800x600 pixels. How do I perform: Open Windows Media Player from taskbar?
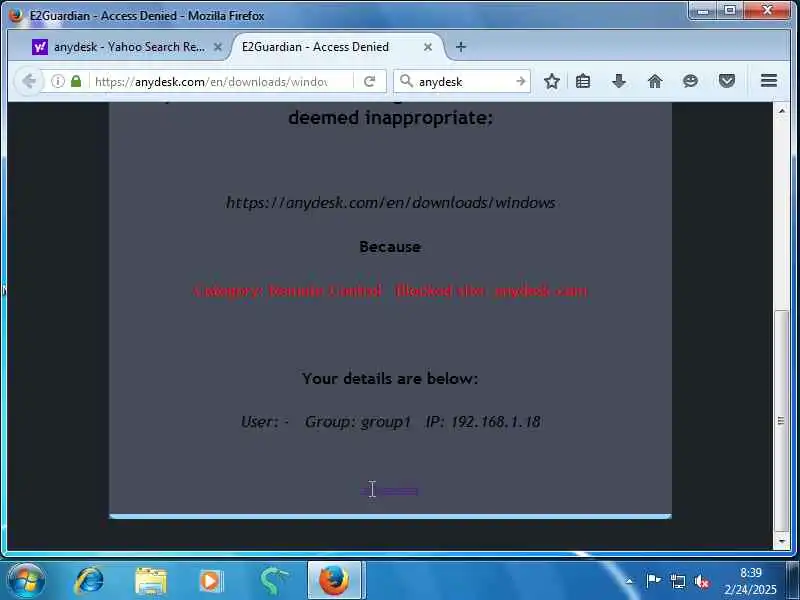tap(211, 581)
